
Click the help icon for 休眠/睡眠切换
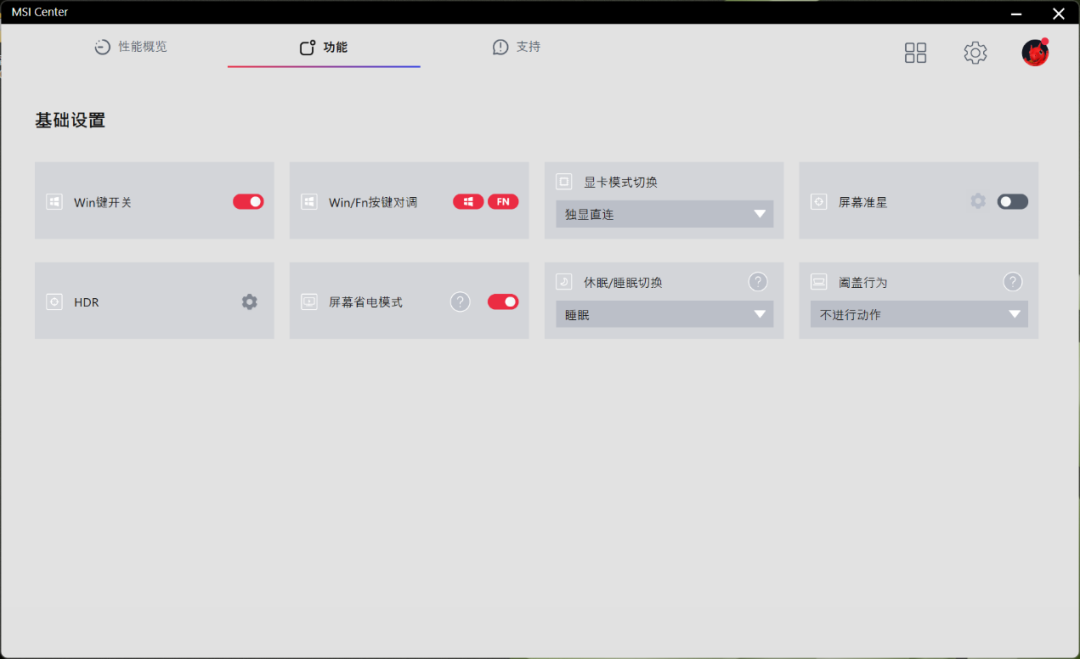pos(758,282)
